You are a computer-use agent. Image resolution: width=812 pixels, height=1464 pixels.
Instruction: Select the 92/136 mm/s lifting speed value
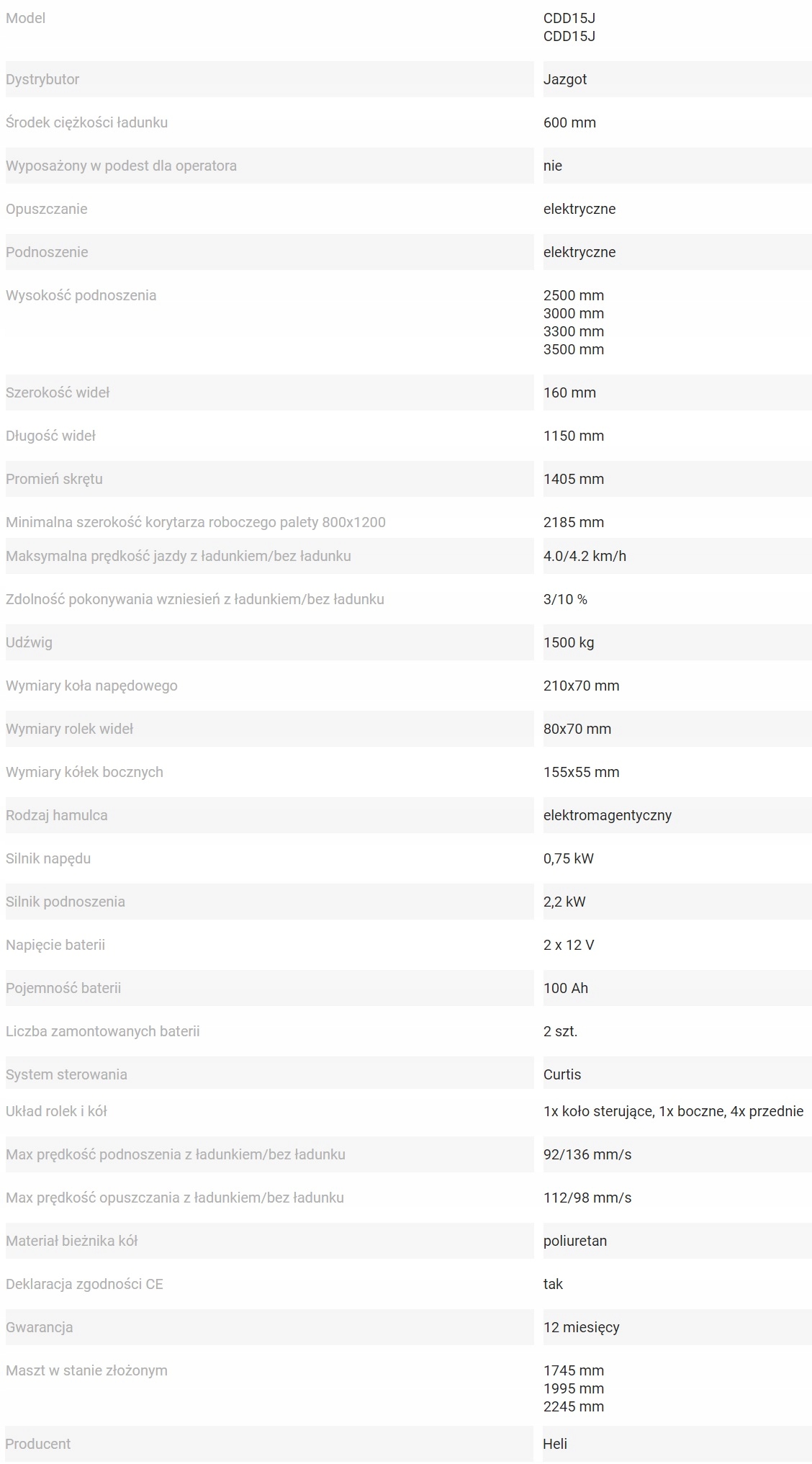point(587,1154)
